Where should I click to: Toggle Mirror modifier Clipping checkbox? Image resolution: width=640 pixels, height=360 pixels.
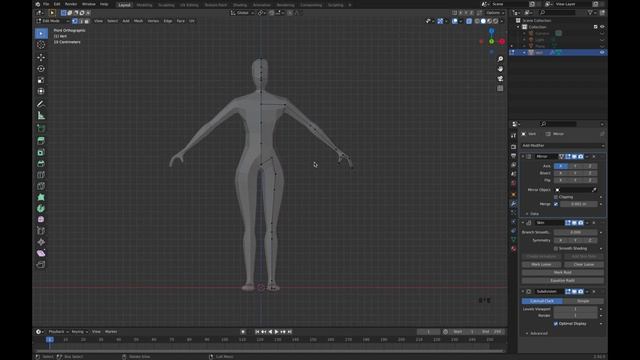pos(556,197)
